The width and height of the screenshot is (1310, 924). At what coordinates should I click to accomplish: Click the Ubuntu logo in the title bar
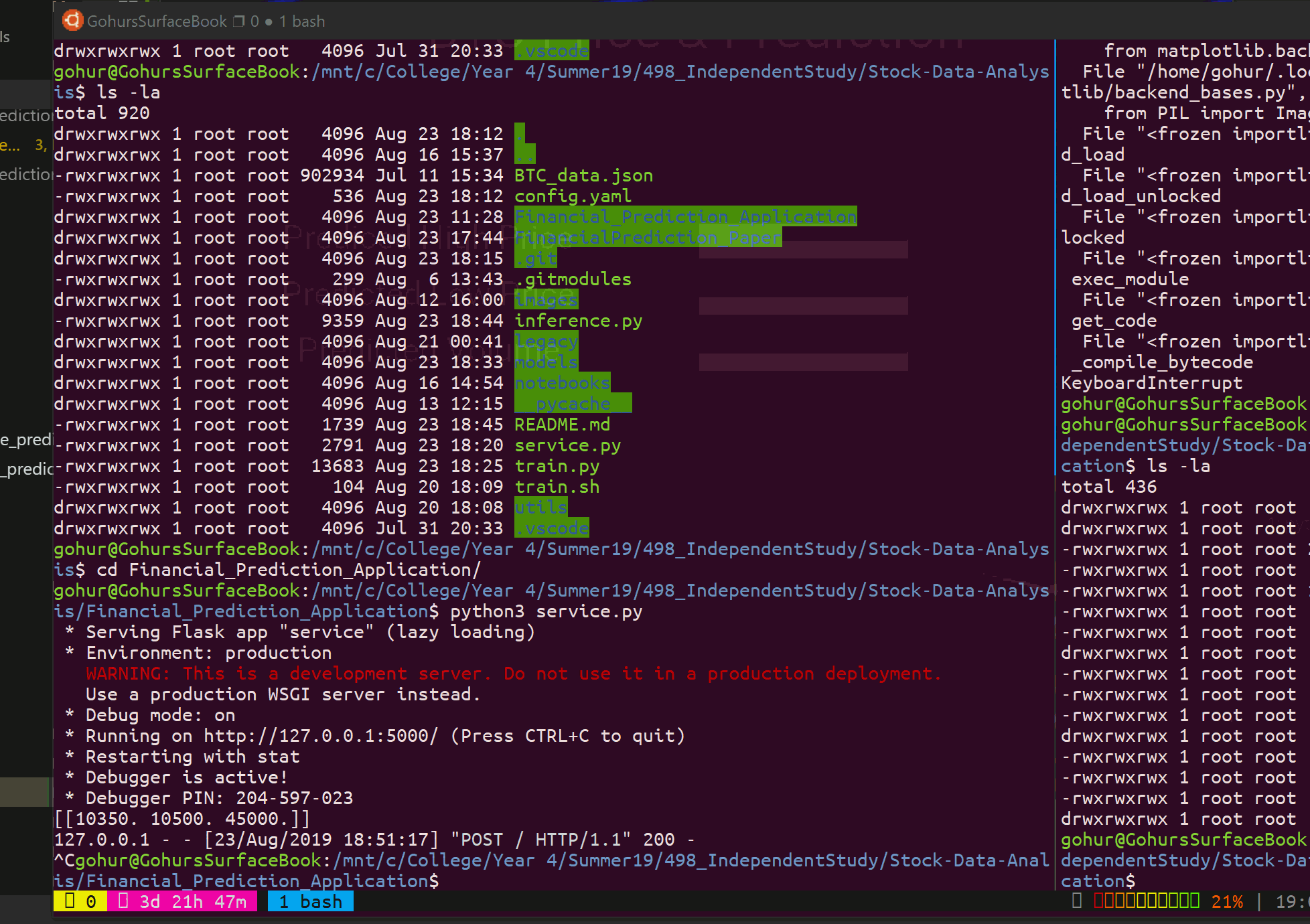tap(72, 21)
